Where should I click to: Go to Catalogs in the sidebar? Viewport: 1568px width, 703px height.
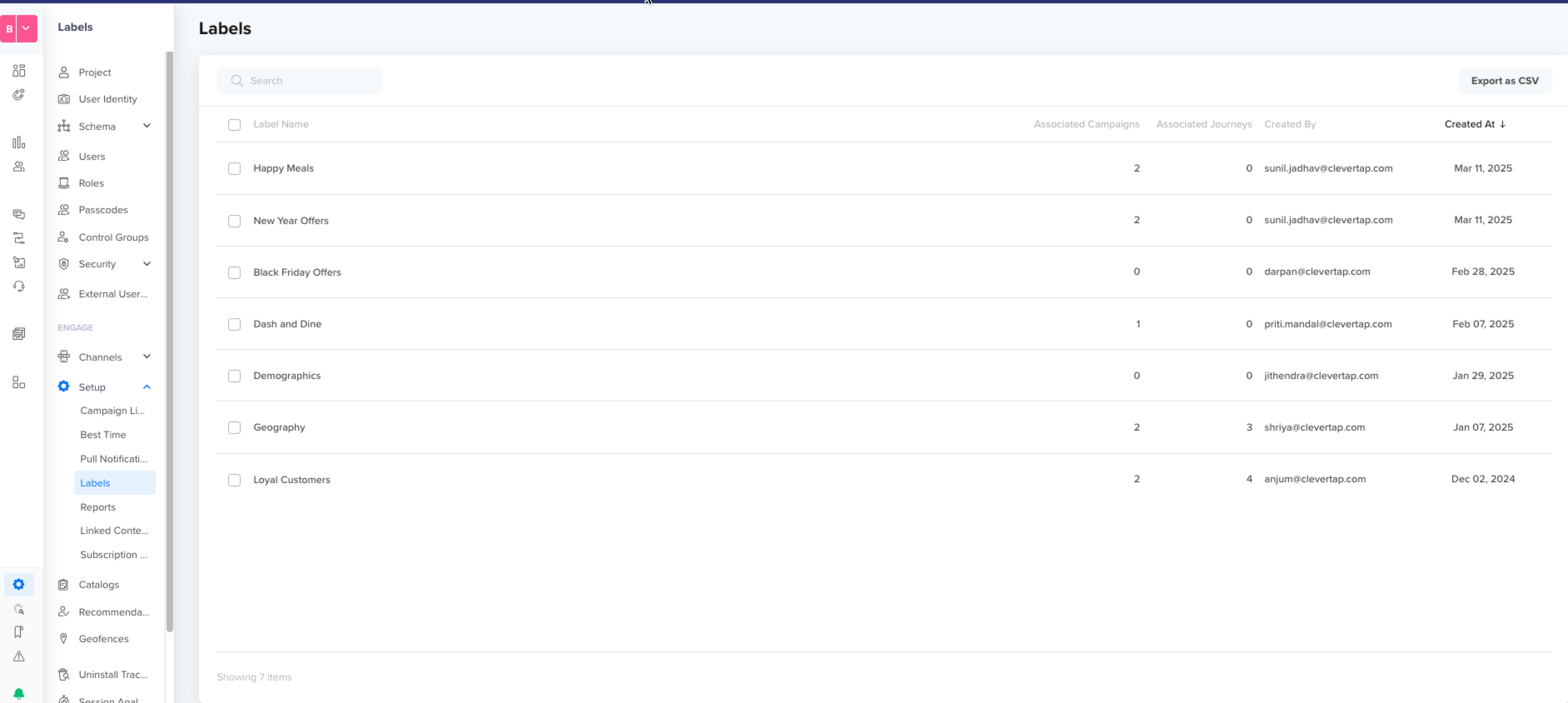99,584
